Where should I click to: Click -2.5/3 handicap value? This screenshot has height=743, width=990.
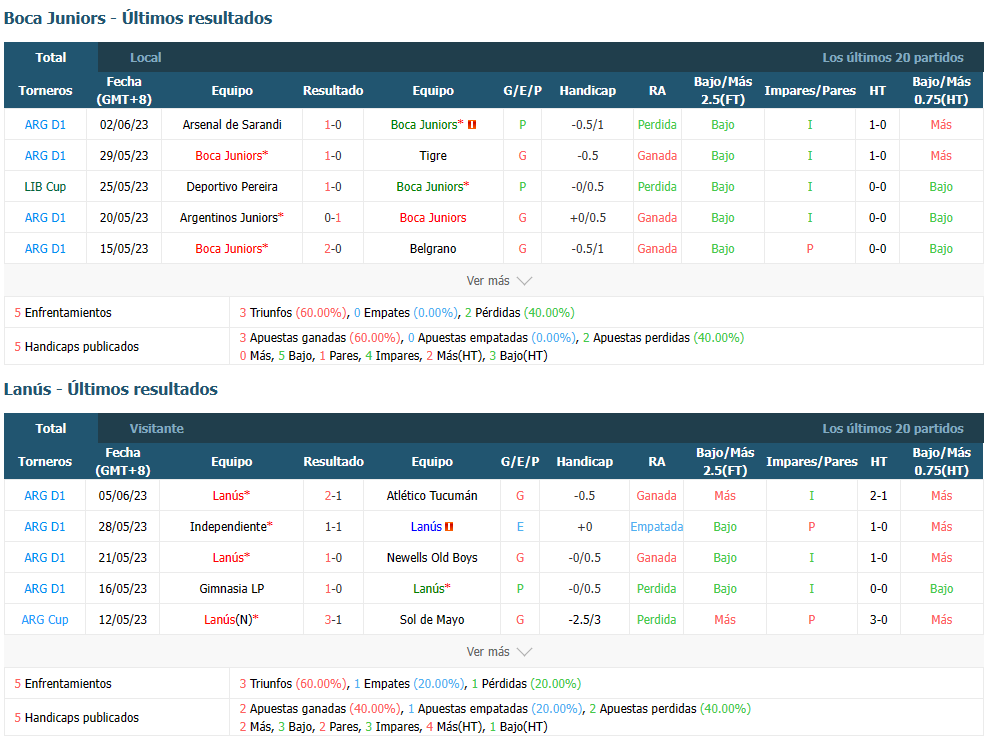(x=585, y=620)
